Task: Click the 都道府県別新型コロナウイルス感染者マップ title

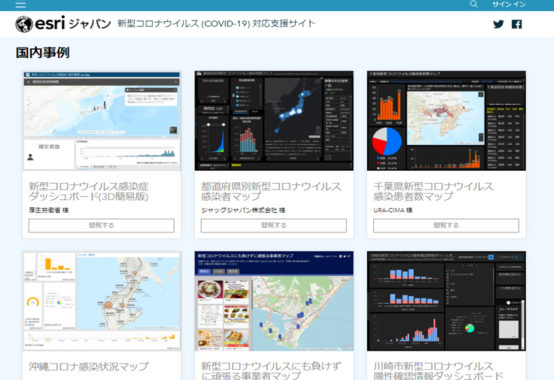Action: (x=271, y=191)
